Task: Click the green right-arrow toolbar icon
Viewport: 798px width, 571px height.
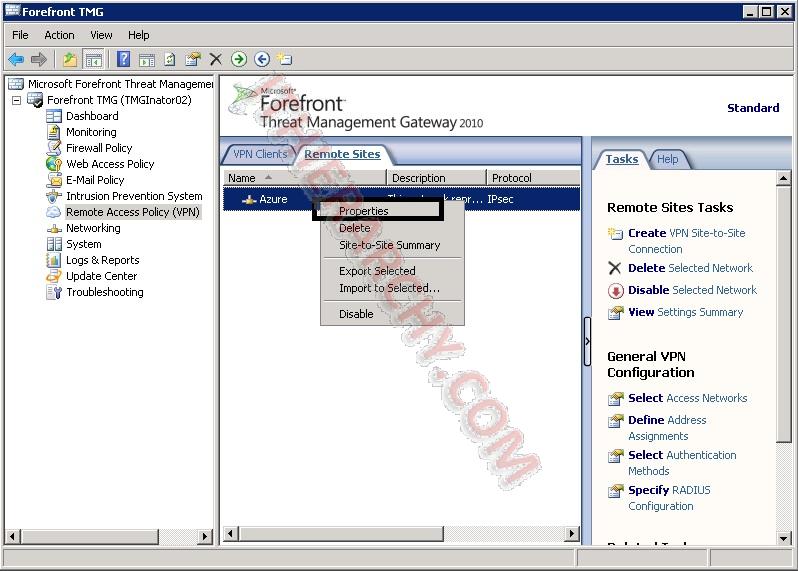Action: pyautogui.click(x=239, y=59)
